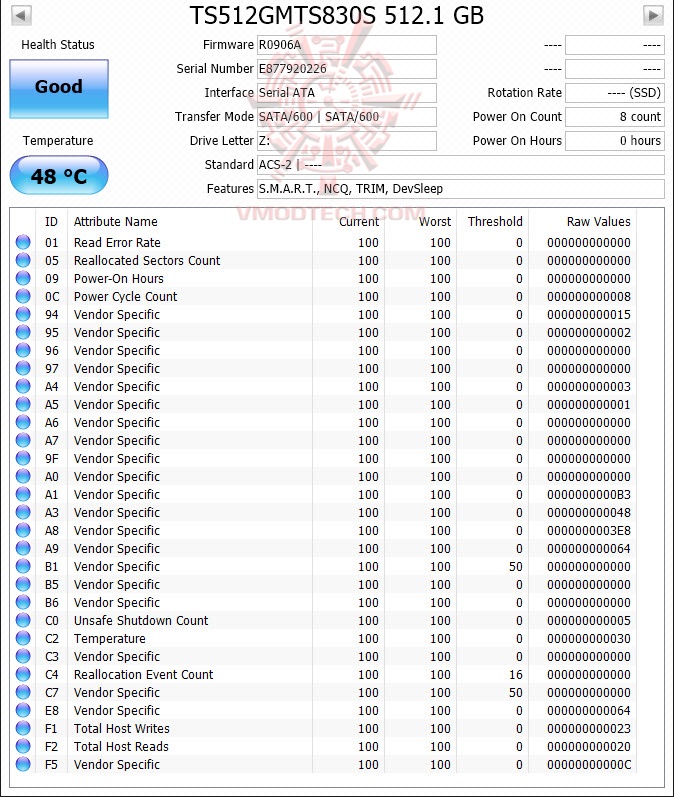
Task: Select the Total Host Writes row name
Action: [x=121, y=728]
